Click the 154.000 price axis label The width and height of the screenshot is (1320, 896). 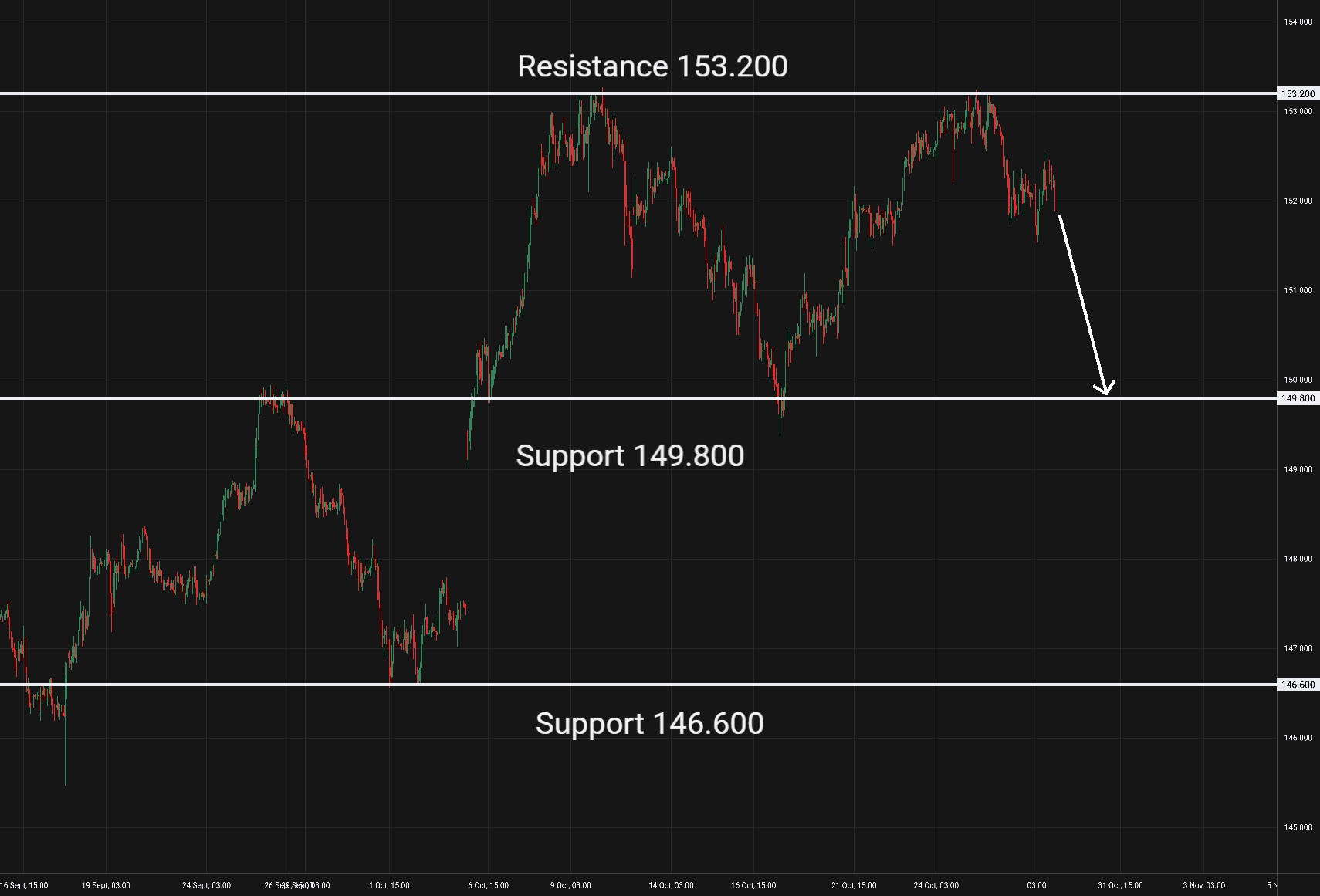click(x=1298, y=22)
